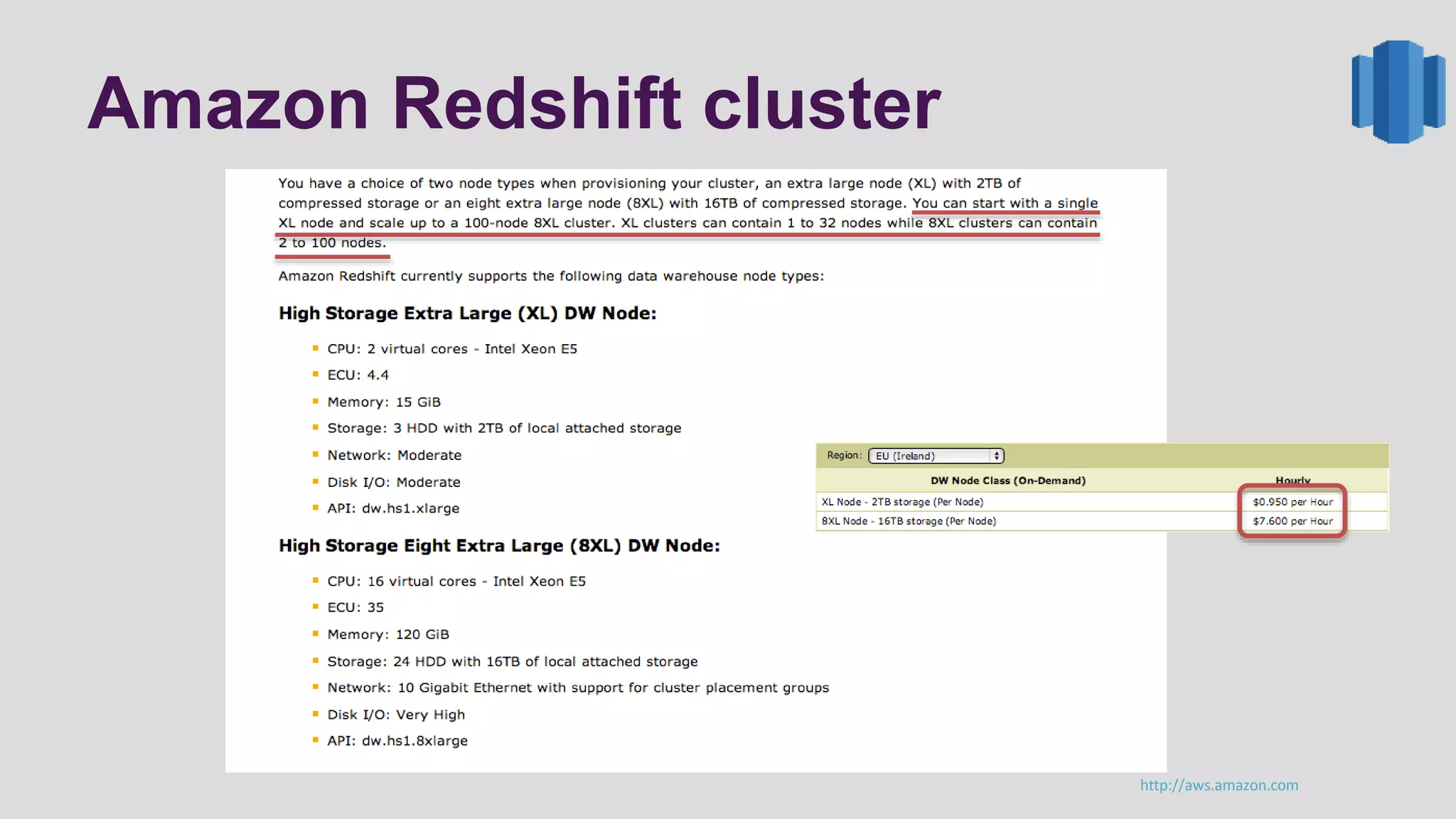Click 'CPU: 16 virtual cores - Intel Xeon E5'

[456, 582]
